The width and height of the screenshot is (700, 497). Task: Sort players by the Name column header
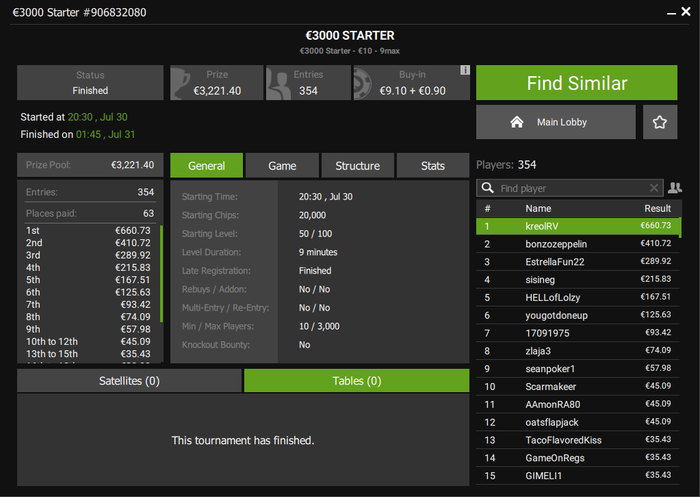538,209
